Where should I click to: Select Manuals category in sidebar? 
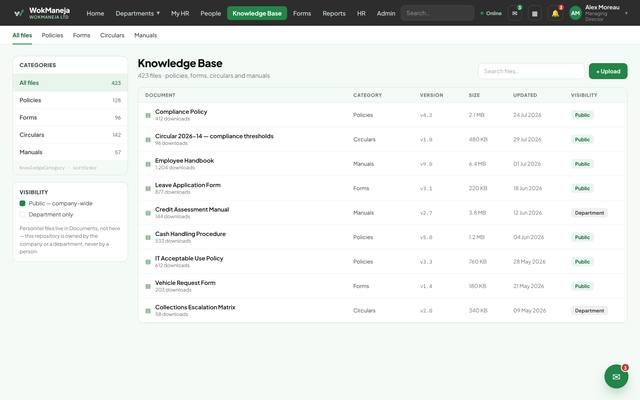tap(70, 152)
